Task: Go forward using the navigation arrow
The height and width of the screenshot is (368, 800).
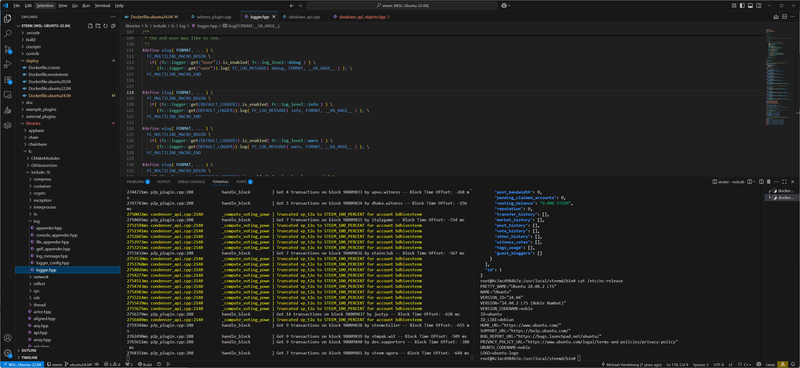Action: click(301, 5)
